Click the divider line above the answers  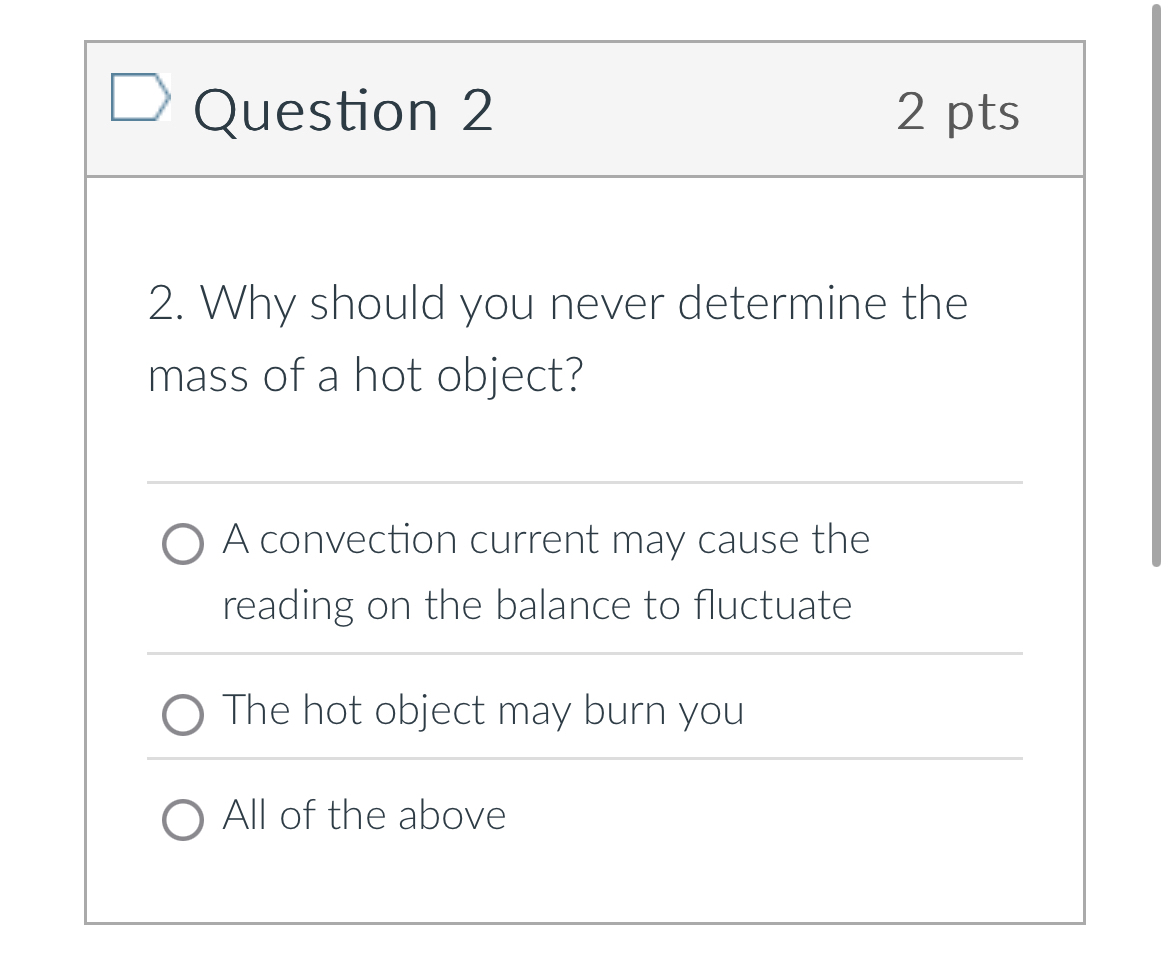point(584,483)
